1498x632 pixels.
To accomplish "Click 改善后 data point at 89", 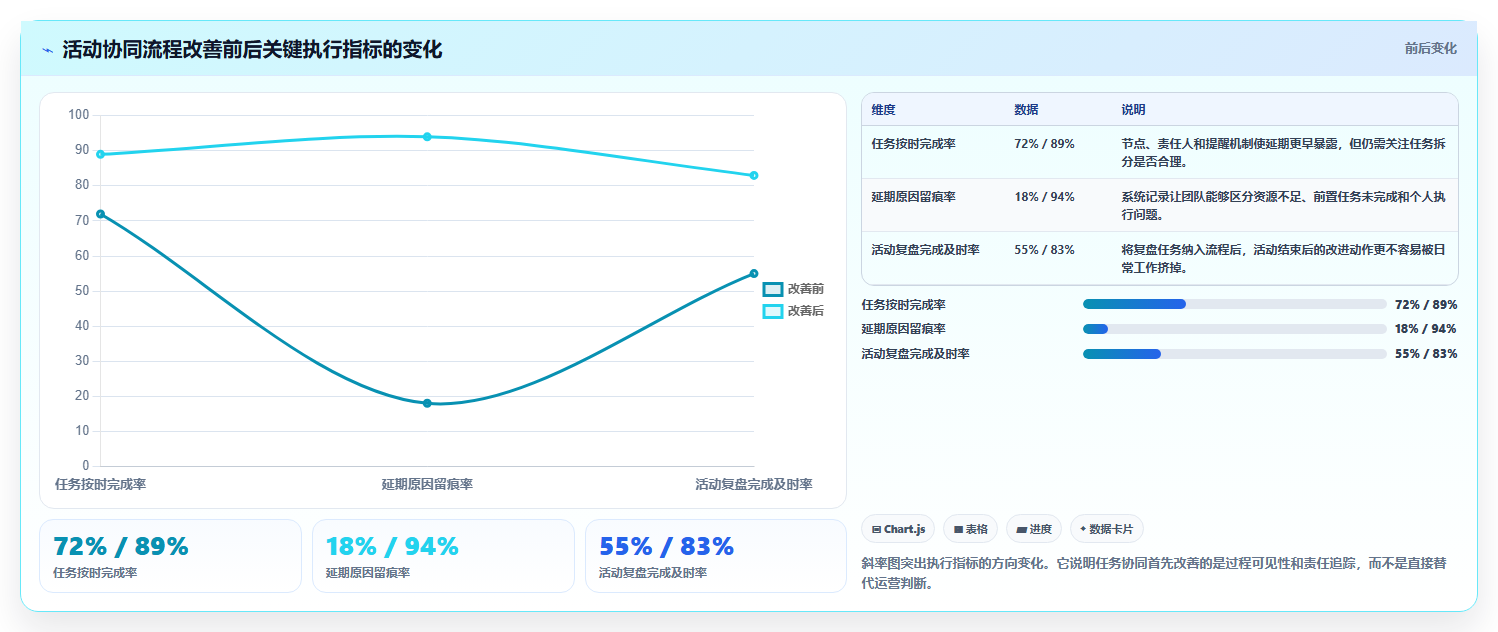I will 100,154.
